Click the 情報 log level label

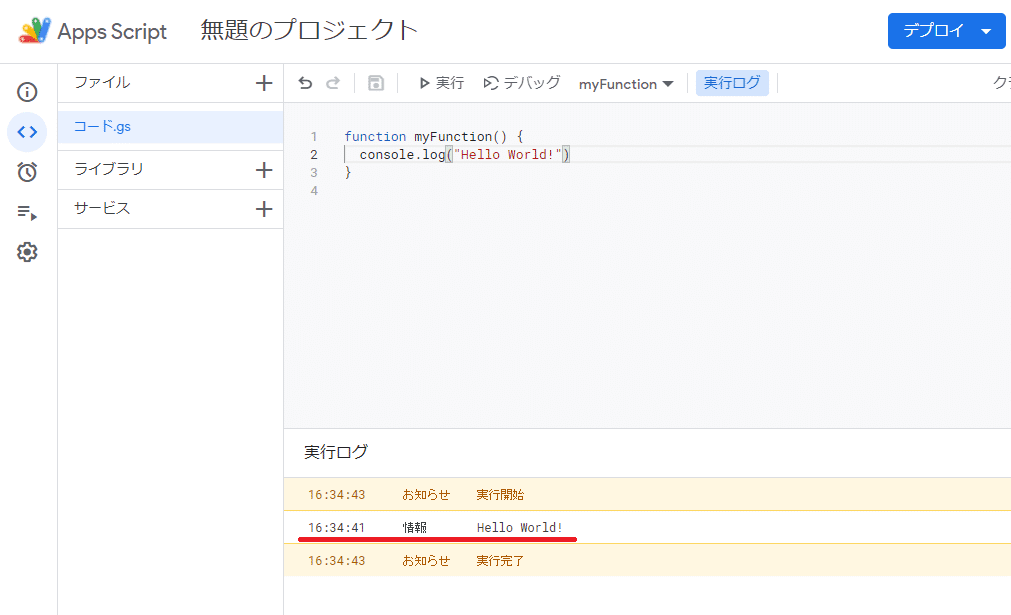pos(415,527)
